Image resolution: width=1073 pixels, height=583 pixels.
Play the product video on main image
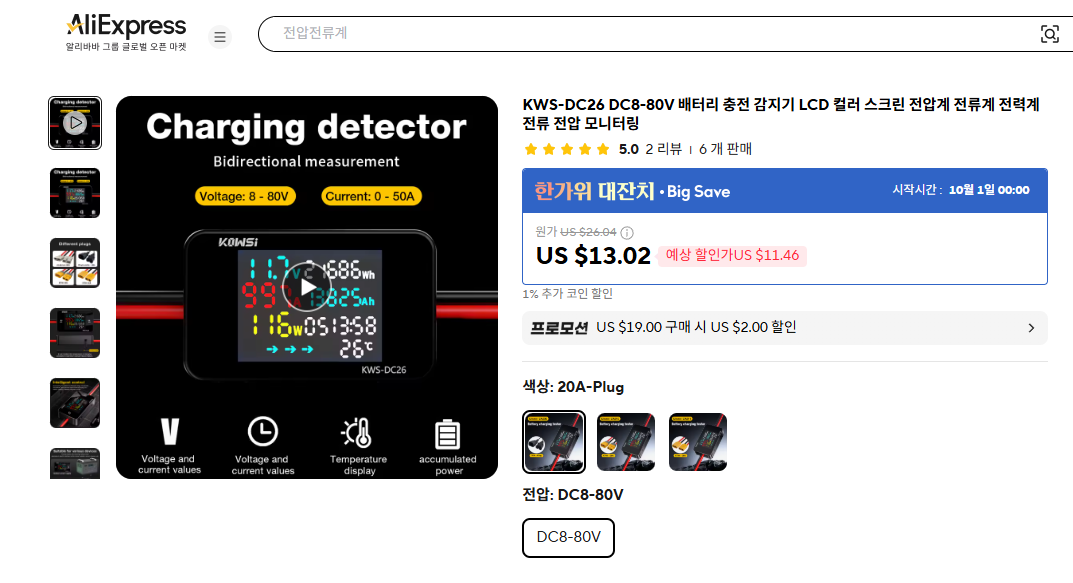307,287
